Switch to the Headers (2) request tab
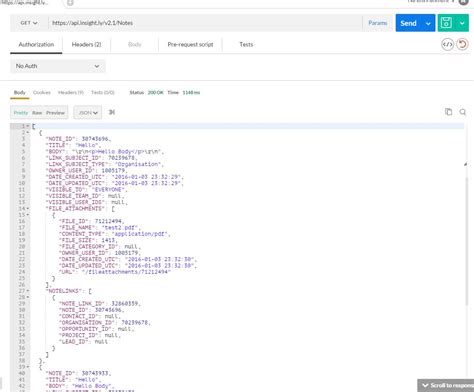Image resolution: width=474 pixels, height=392 pixels. point(86,44)
